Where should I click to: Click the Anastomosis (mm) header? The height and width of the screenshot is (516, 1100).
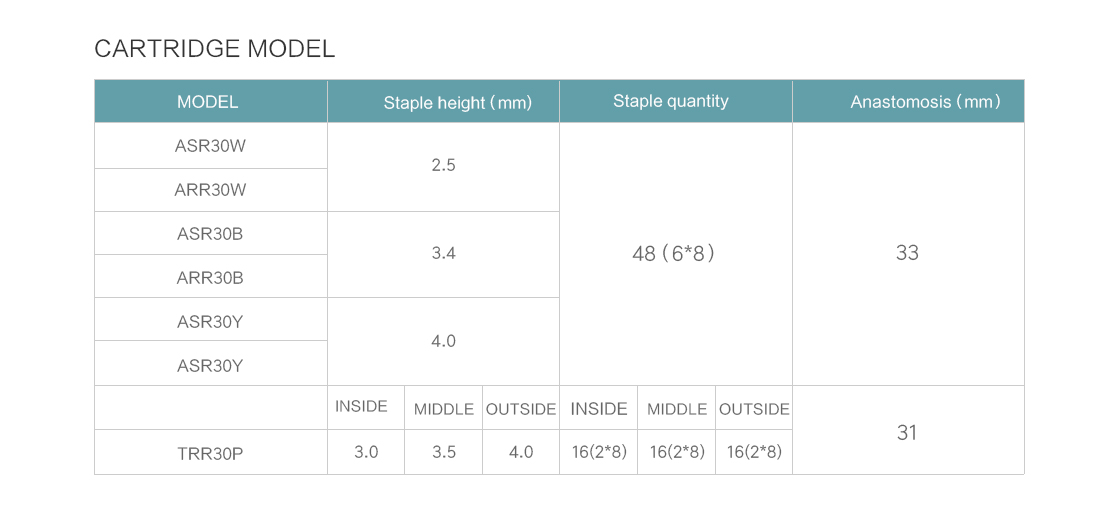(x=908, y=102)
